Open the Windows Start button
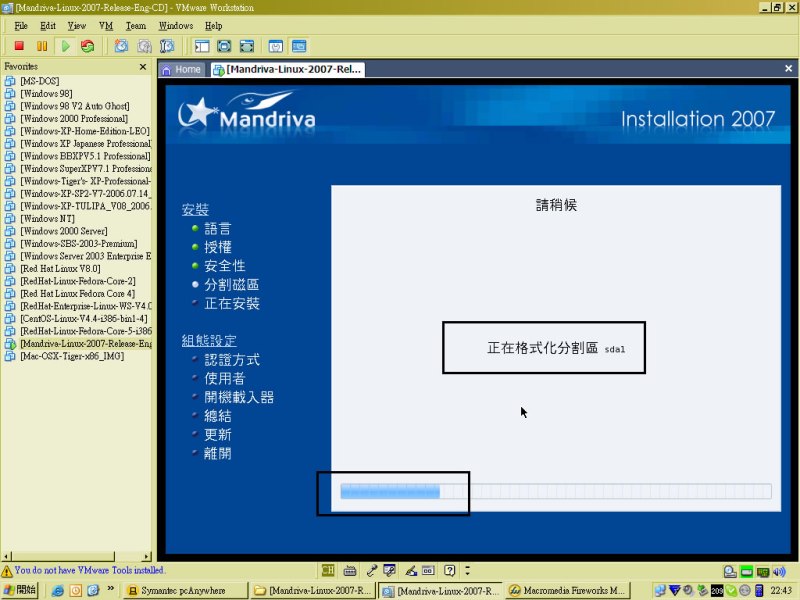800x600 pixels. point(20,590)
